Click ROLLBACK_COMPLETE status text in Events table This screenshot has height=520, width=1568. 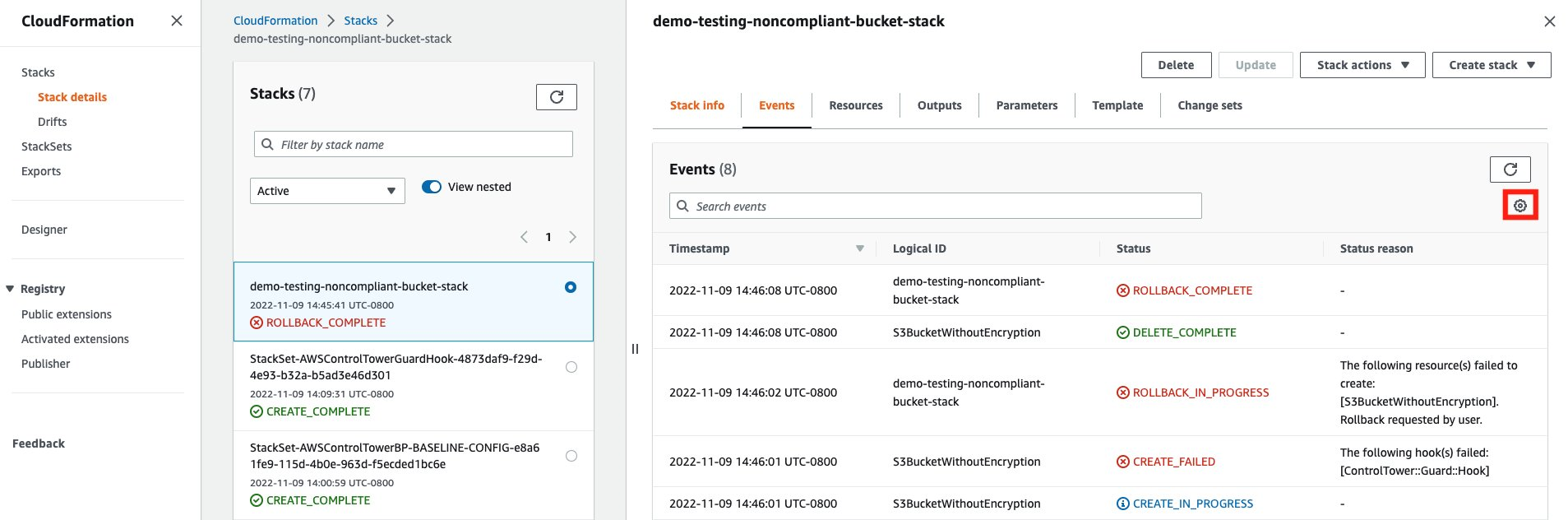pyautogui.click(x=1192, y=290)
